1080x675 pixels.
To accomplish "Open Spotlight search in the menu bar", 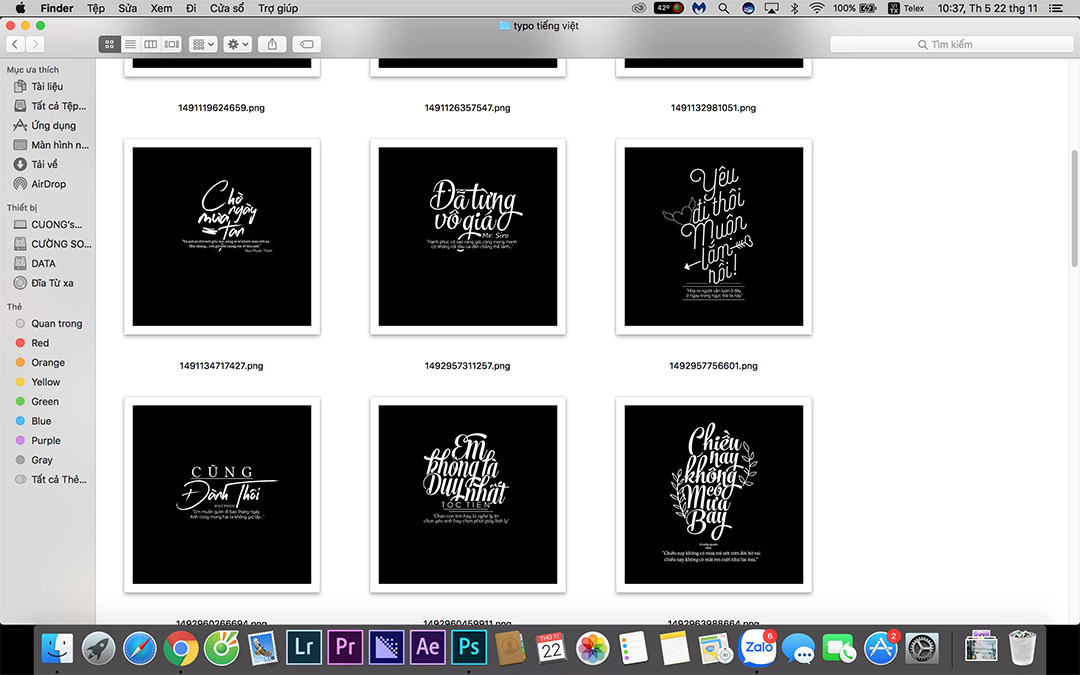I will (x=723, y=8).
